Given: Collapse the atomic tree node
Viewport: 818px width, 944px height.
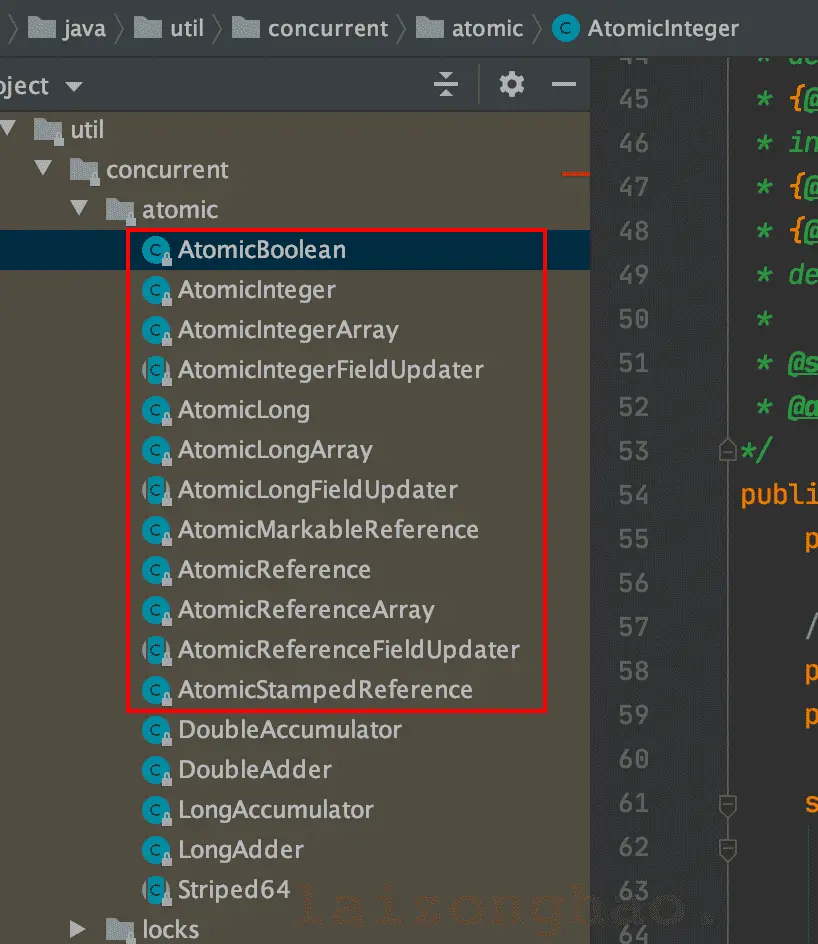Looking at the screenshot, I should [79, 208].
